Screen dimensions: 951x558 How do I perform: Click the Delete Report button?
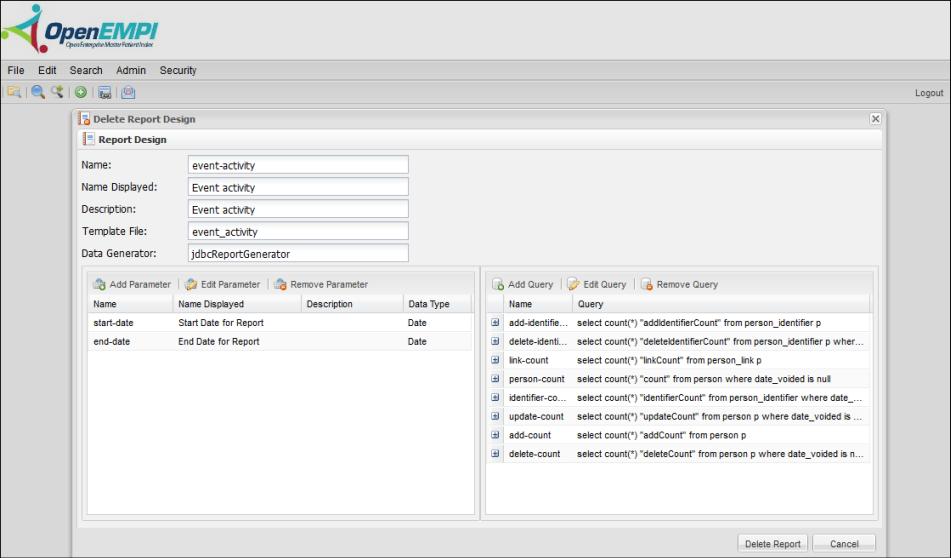coord(772,544)
